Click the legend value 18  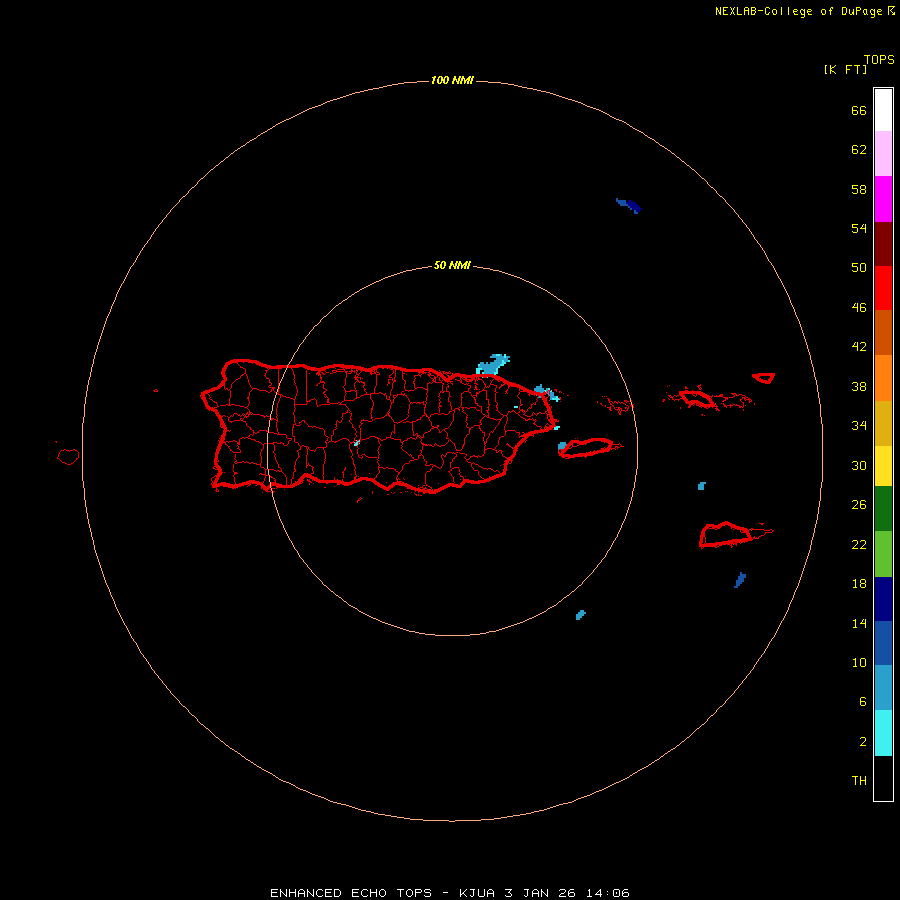pyautogui.click(x=859, y=584)
